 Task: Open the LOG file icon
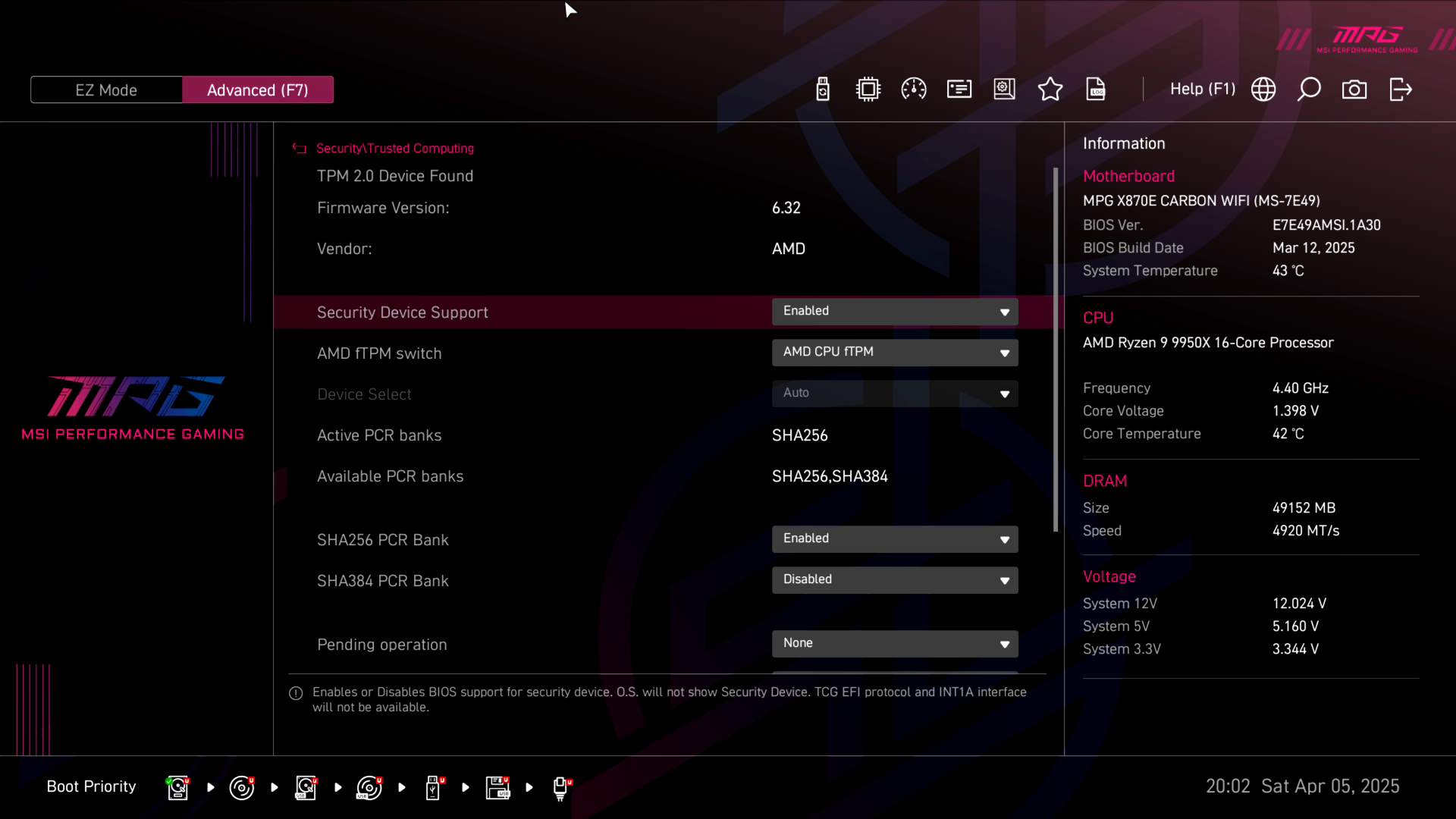pyautogui.click(x=1096, y=89)
